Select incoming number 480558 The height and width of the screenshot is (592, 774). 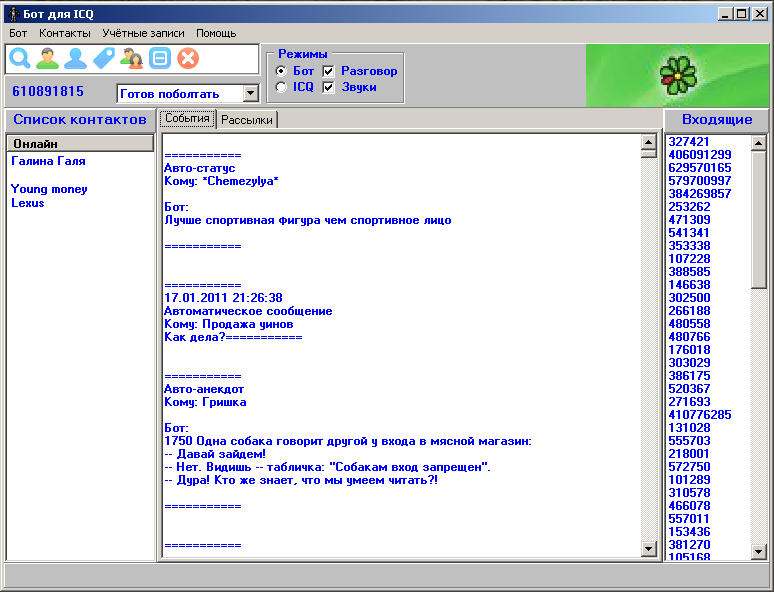689,324
